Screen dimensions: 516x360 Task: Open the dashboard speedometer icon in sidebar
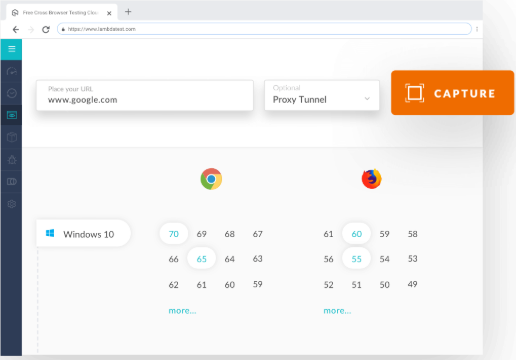pos(12,71)
